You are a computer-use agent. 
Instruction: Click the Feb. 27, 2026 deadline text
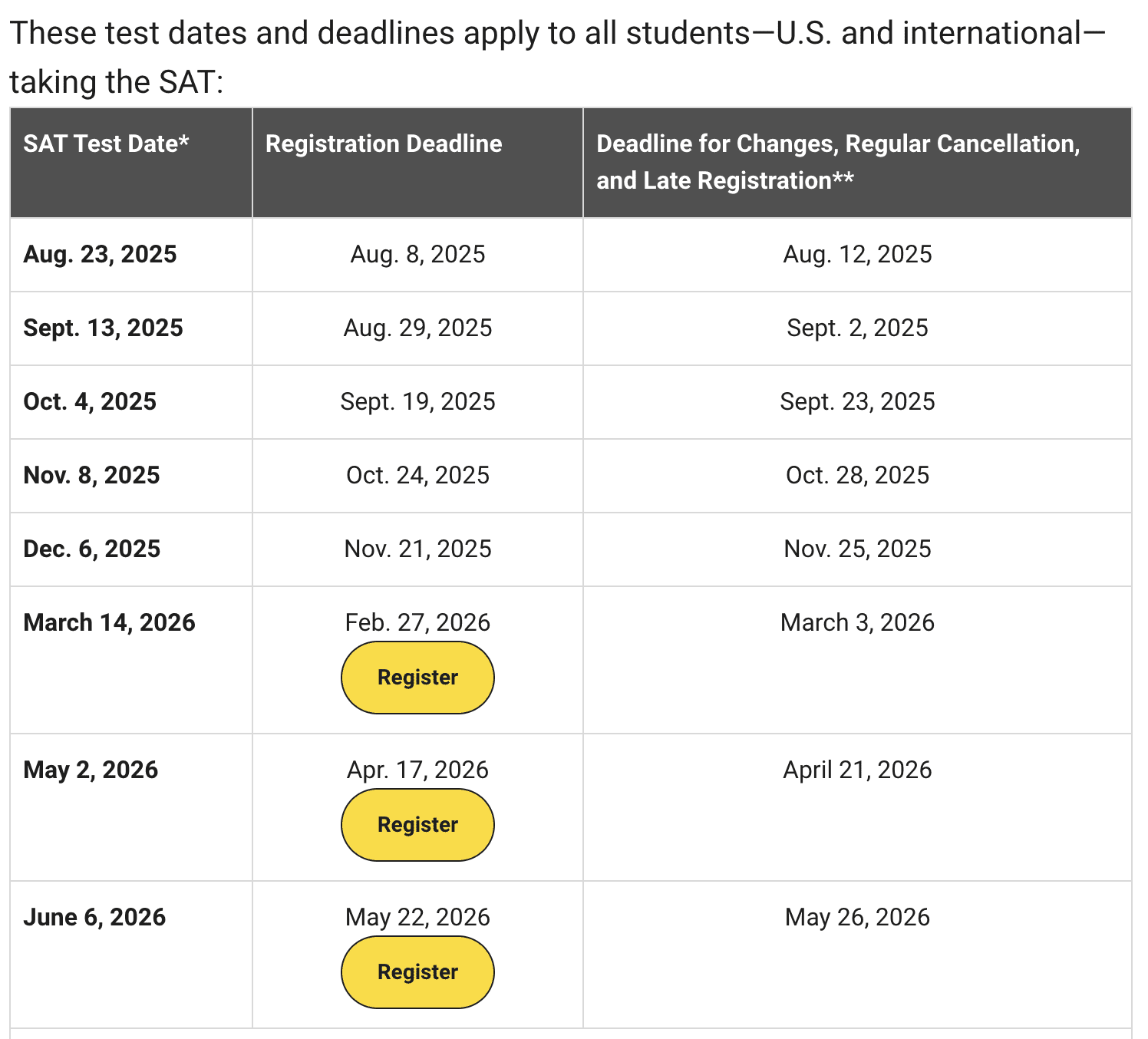pyautogui.click(x=417, y=622)
